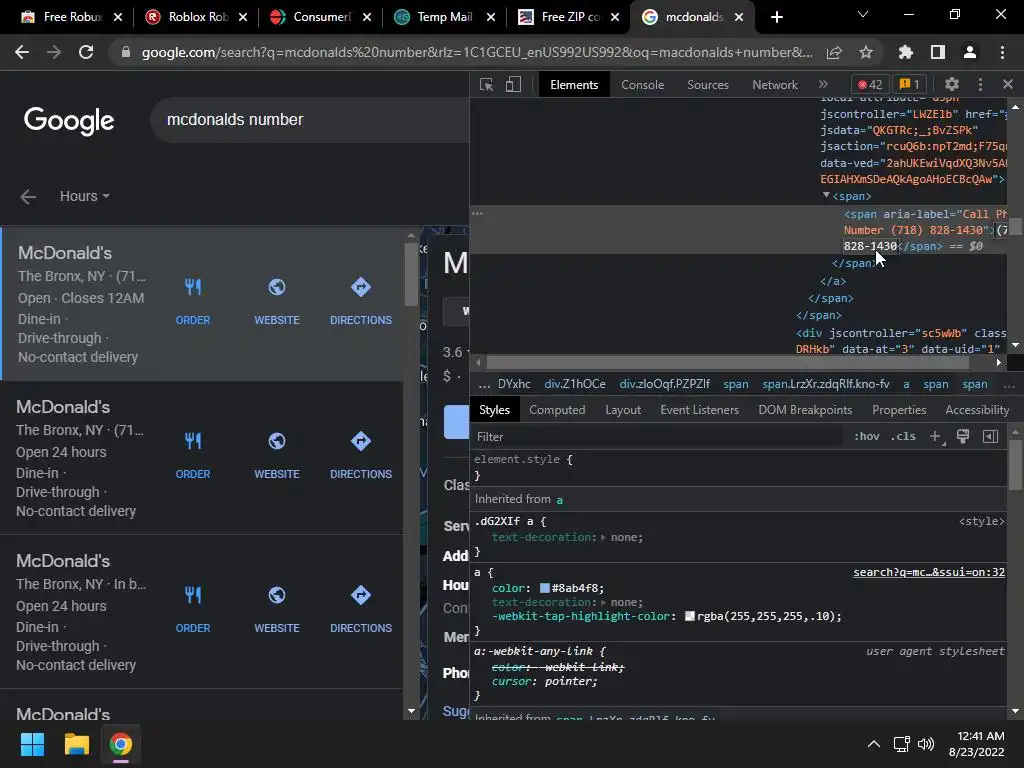Open the Chrome profile icon
This screenshot has width=1024, height=768.
(x=970, y=52)
